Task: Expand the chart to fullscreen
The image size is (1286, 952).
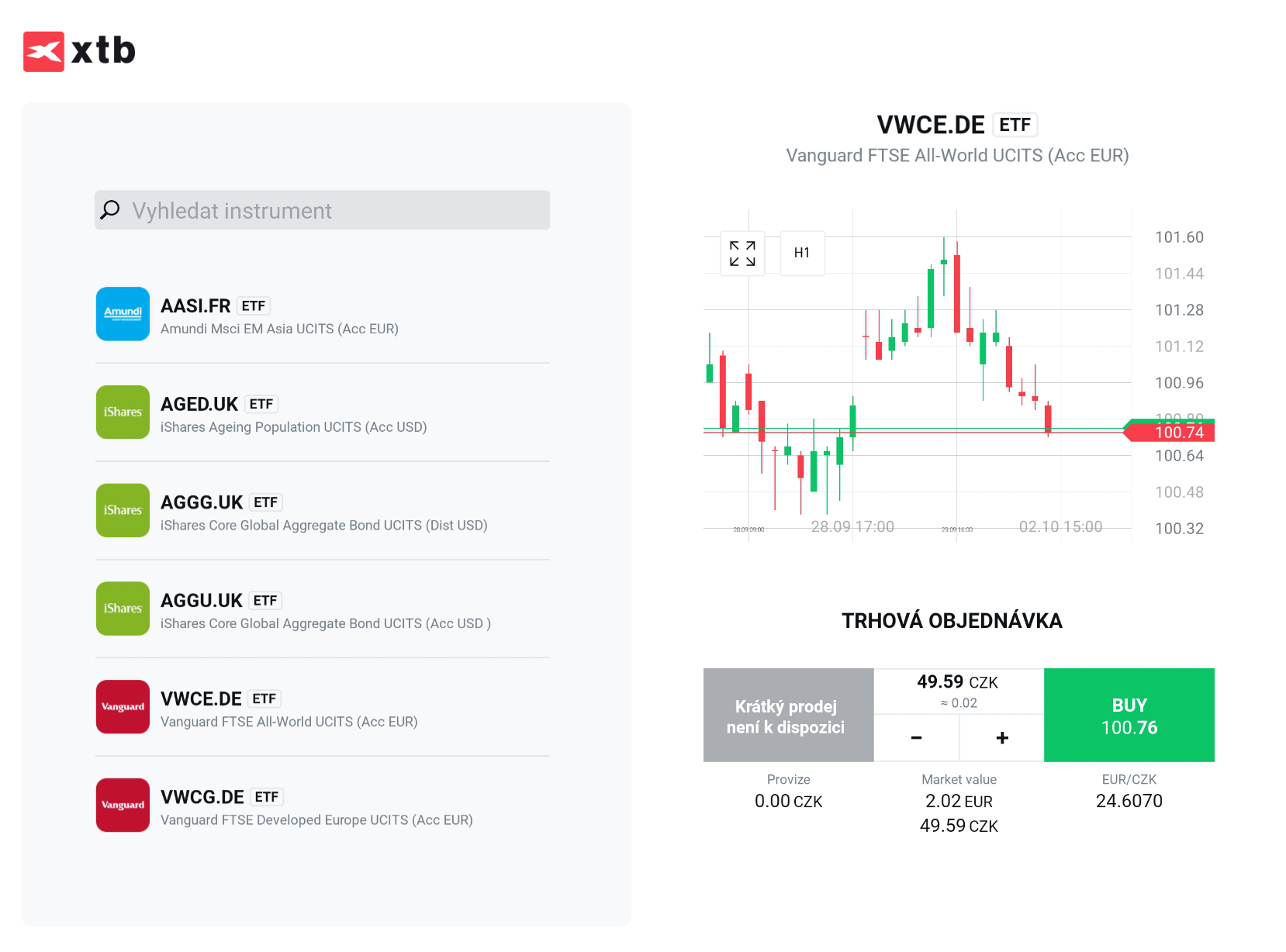Action: pos(742,254)
